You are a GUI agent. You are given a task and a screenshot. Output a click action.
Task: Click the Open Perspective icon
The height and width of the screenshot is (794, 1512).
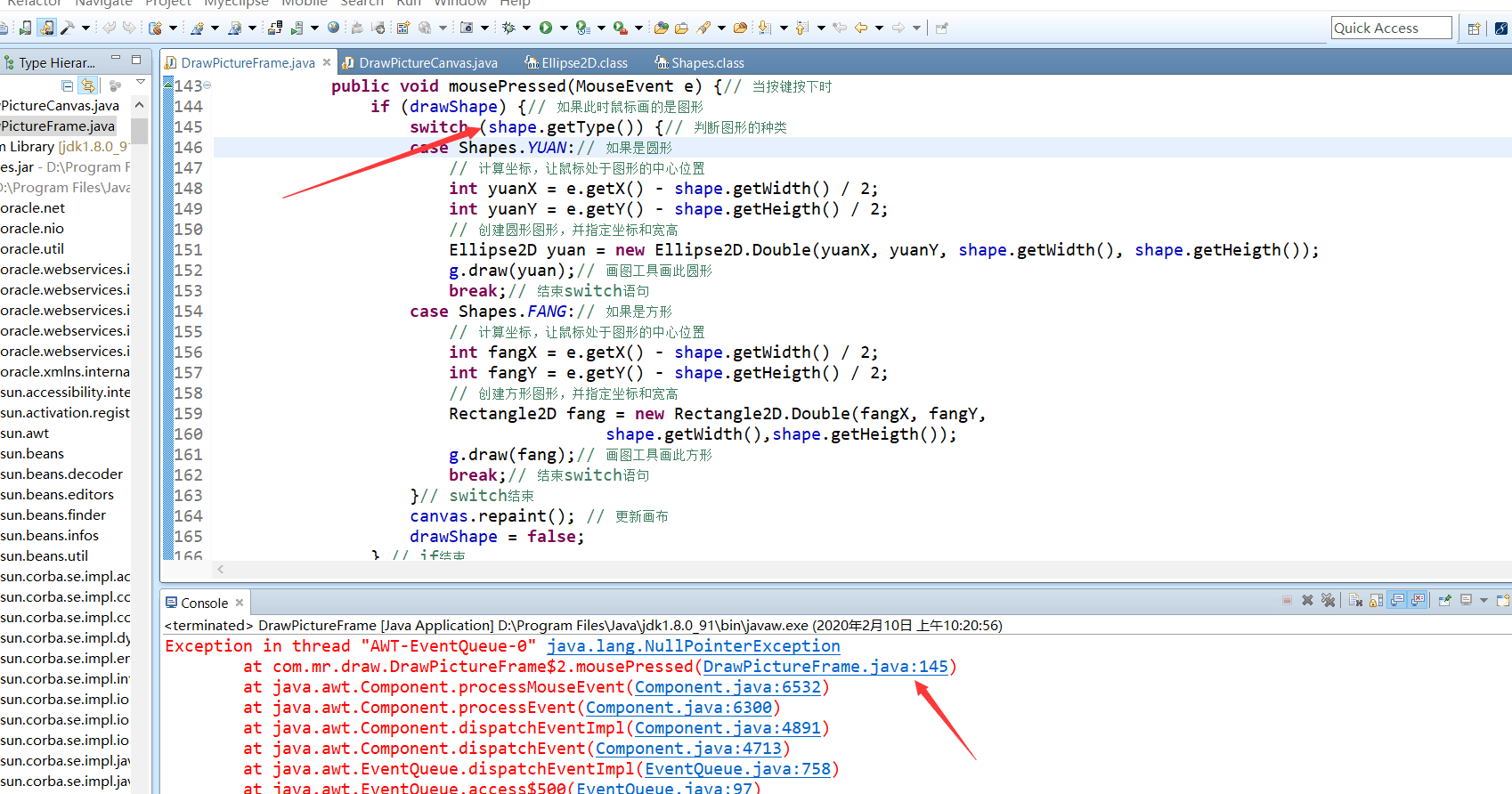1474,28
